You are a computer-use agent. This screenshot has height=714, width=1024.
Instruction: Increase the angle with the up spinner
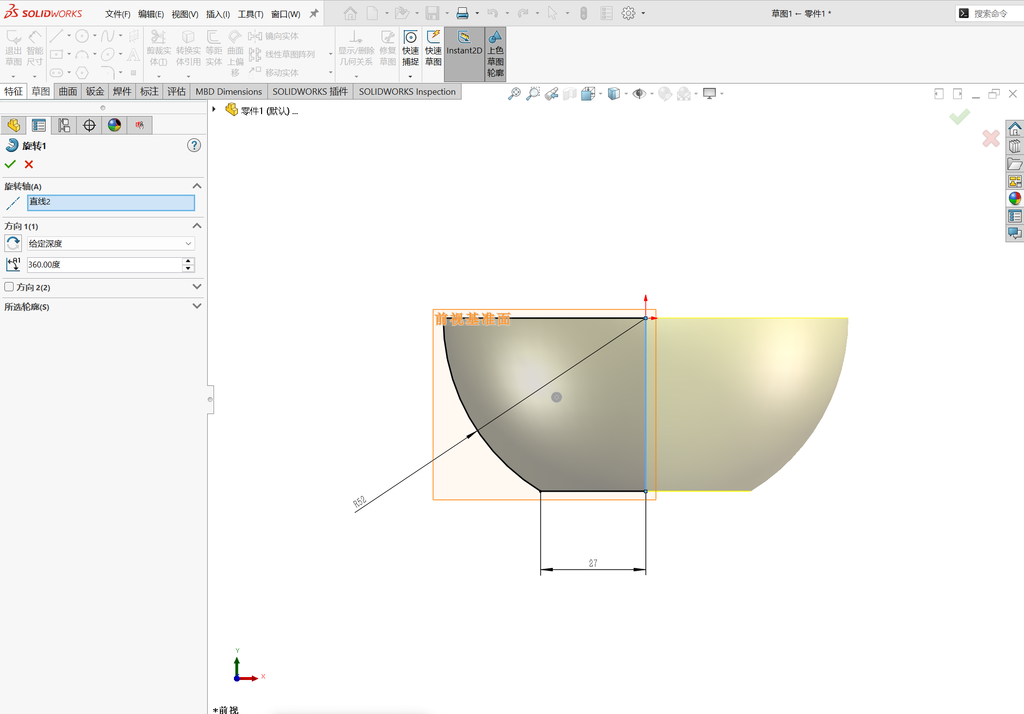click(x=189, y=261)
